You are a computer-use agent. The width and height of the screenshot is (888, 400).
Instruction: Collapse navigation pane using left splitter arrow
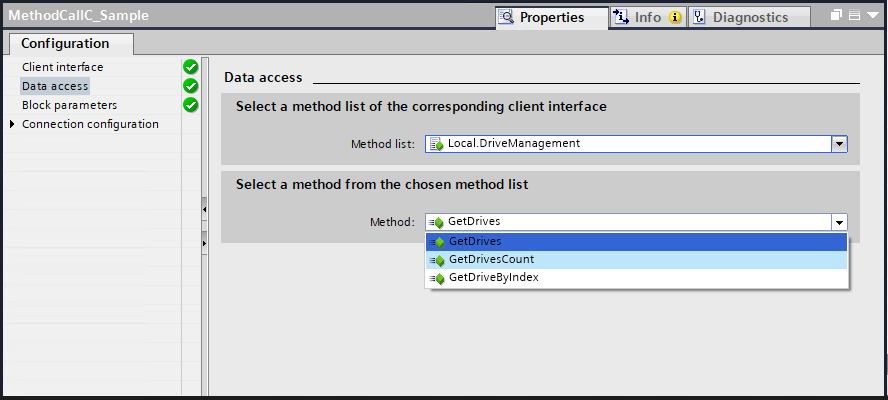coord(203,210)
